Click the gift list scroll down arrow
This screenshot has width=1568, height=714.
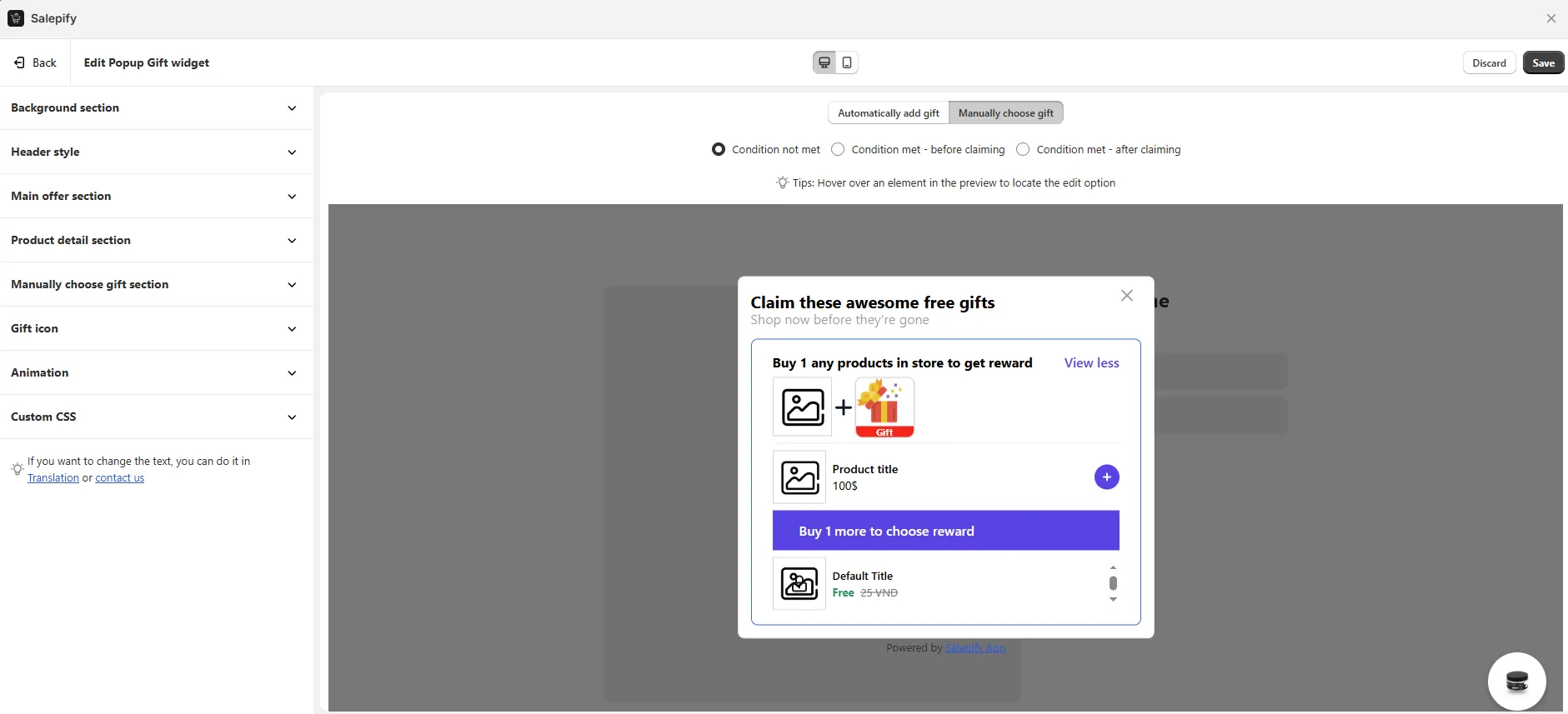click(1113, 600)
